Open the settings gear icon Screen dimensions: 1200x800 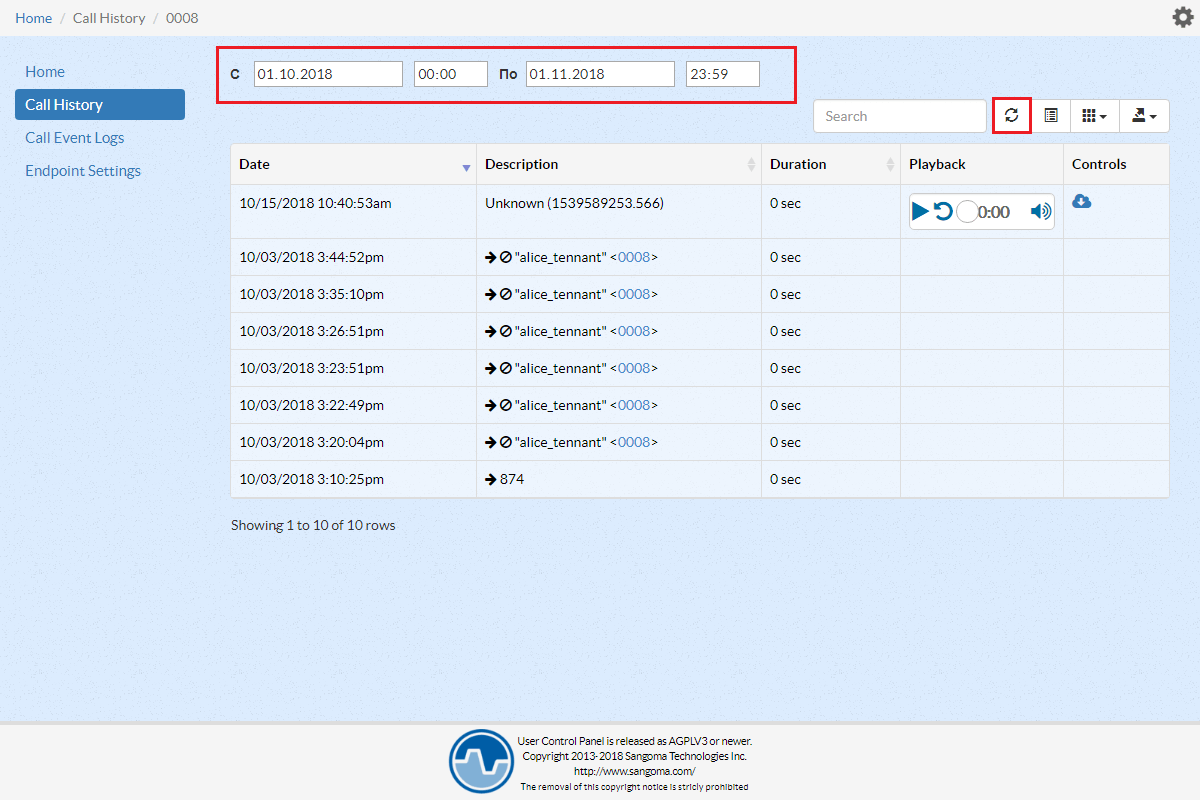(x=1182, y=17)
